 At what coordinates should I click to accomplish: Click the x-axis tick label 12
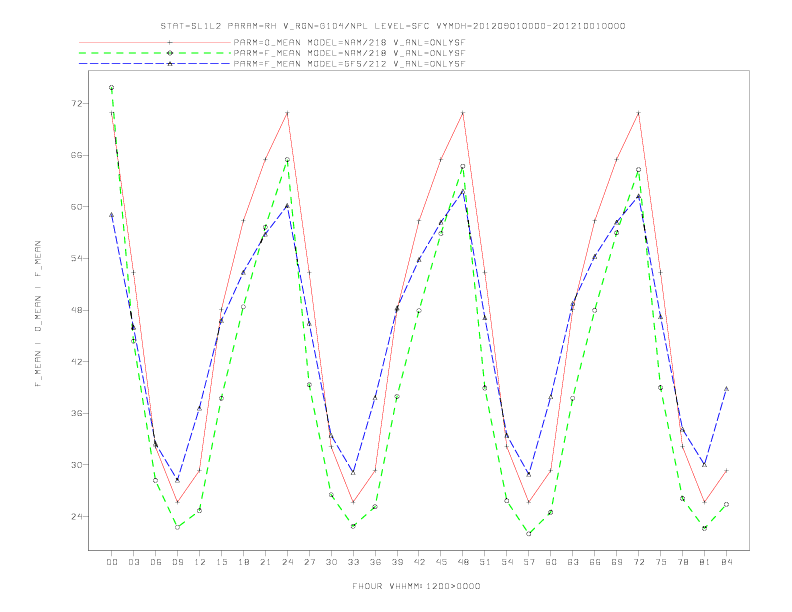click(x=200, y=562)
